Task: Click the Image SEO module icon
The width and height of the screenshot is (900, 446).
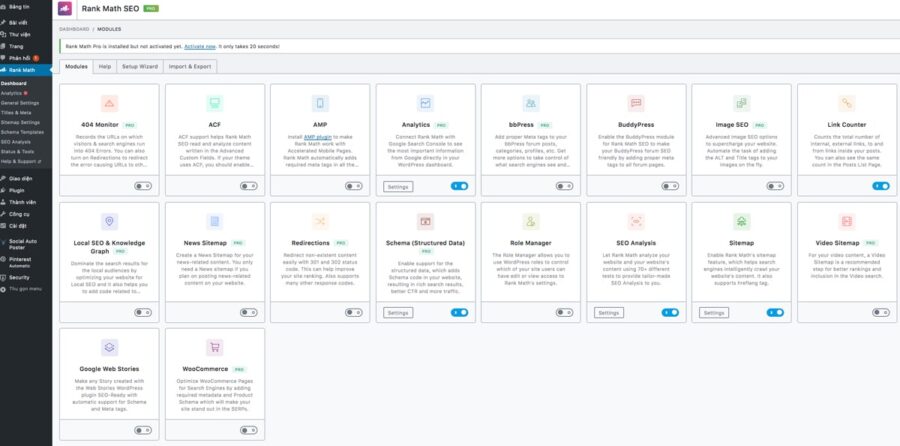Action: 742,103
